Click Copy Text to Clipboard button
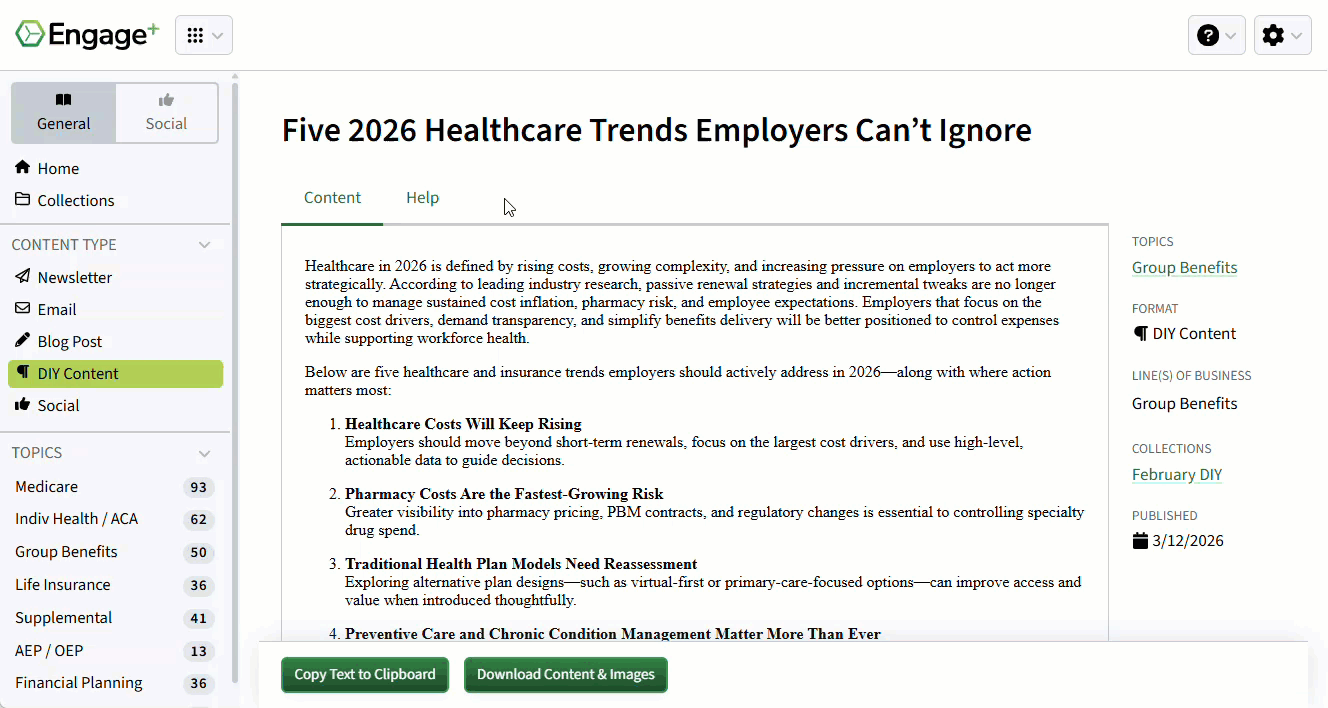The width and height of the screenshot is (1328, 708). [x=365, y=674]
